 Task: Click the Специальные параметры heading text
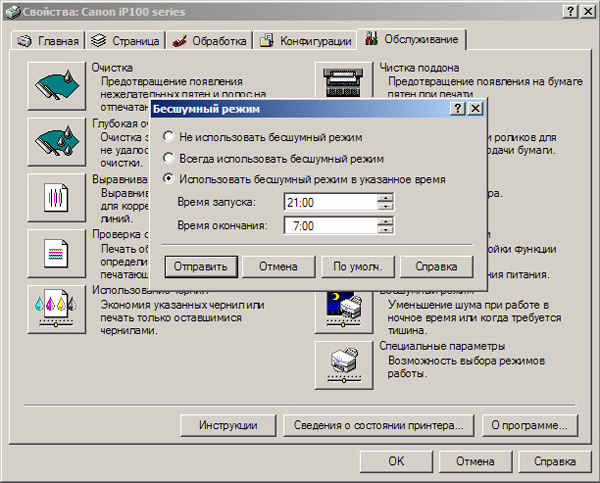(442, 346)
